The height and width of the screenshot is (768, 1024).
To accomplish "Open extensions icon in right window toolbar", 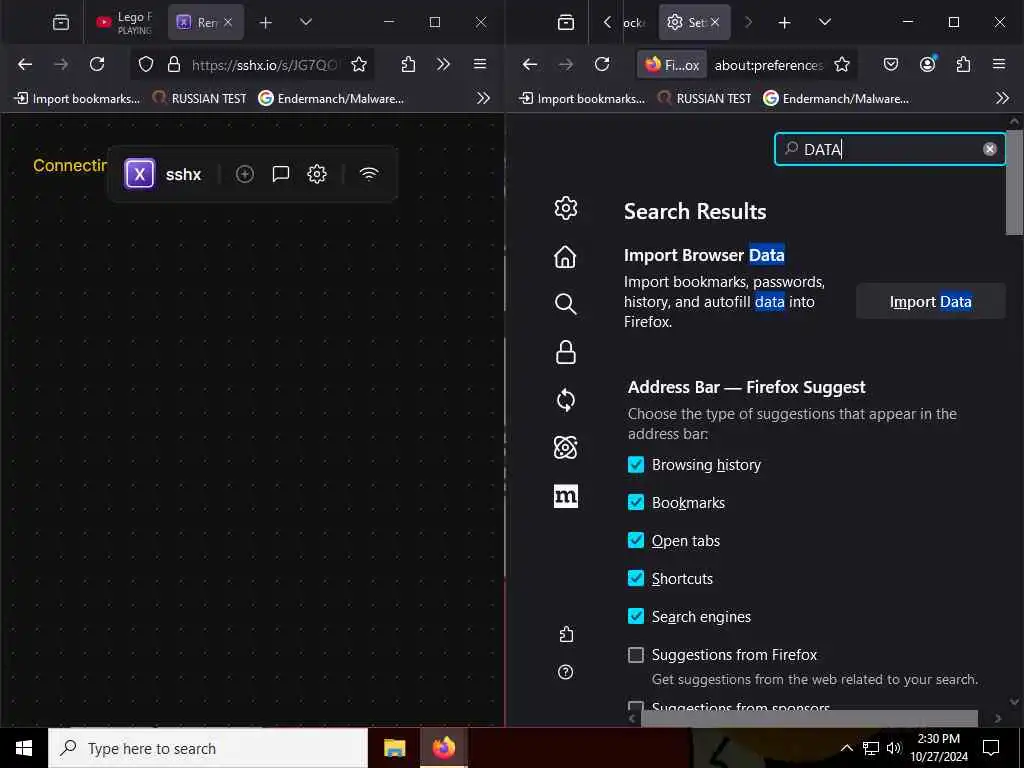I will 963,64.
